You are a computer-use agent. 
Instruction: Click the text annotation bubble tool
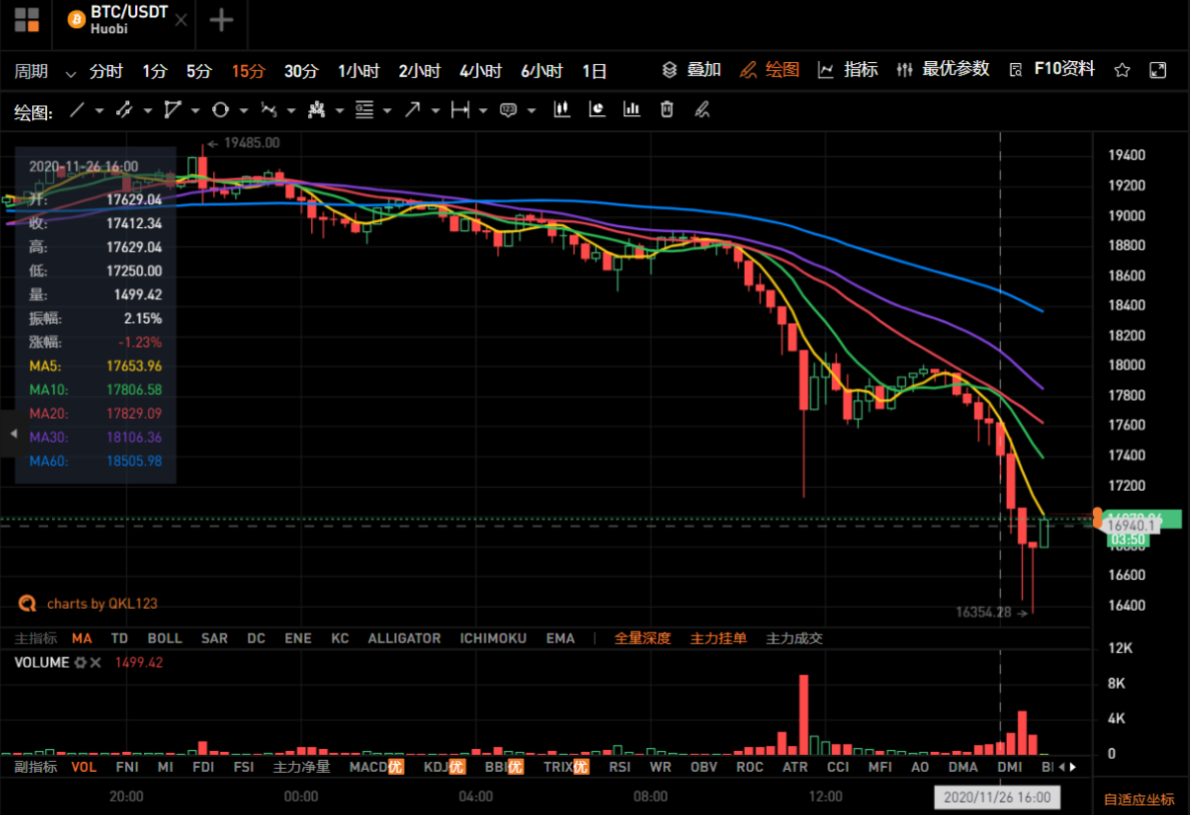tap(508, 111)
